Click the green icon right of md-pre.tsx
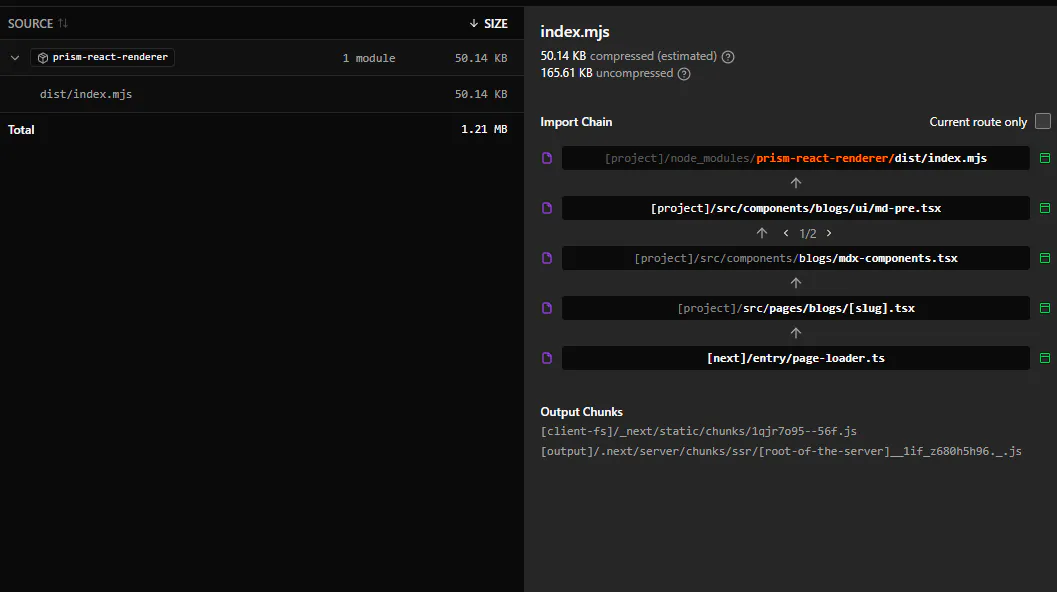The width and height of the screenshot is (1057, 592). (1045, 208)
